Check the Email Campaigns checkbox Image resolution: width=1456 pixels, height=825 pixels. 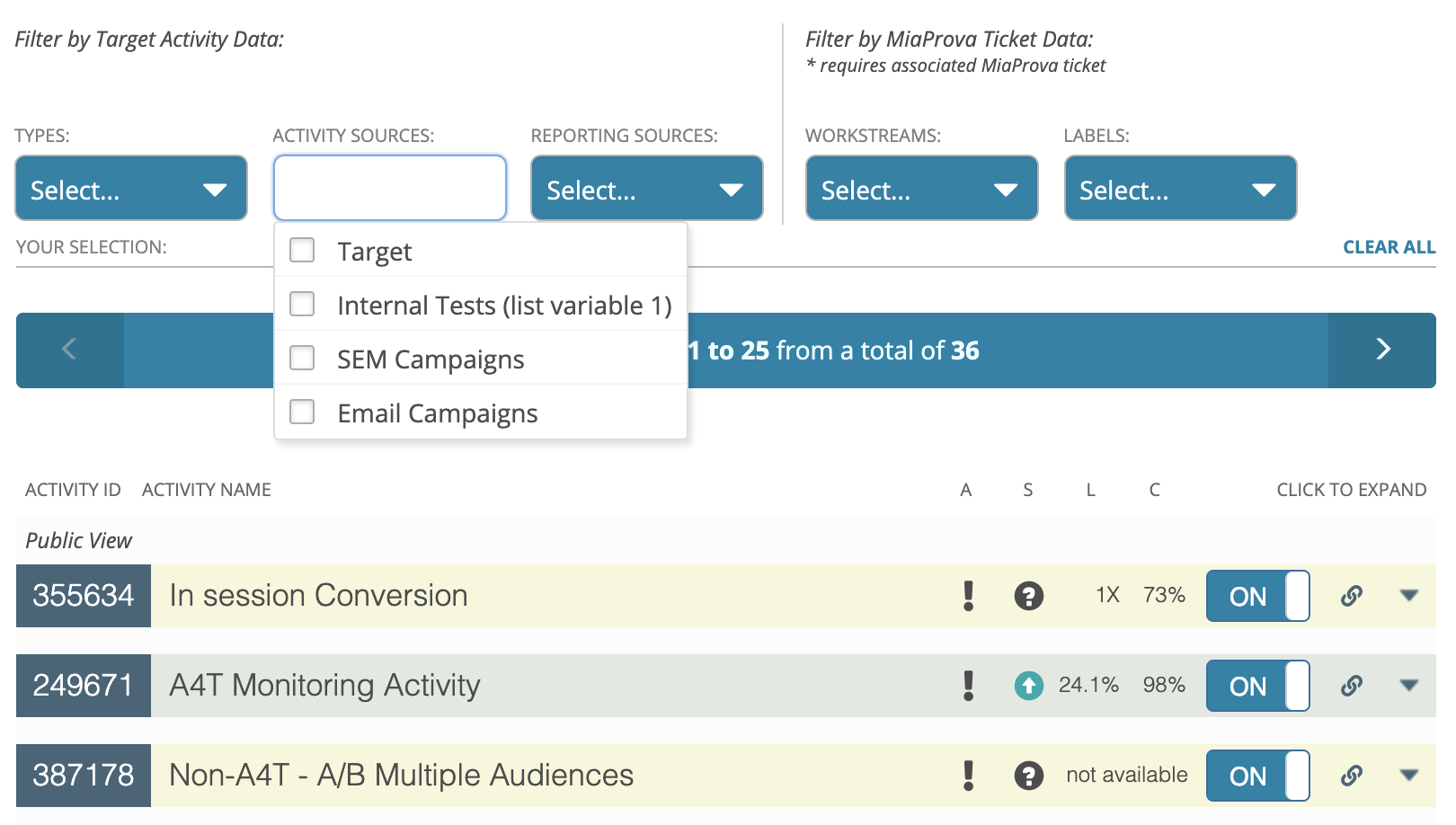[302, 412]
